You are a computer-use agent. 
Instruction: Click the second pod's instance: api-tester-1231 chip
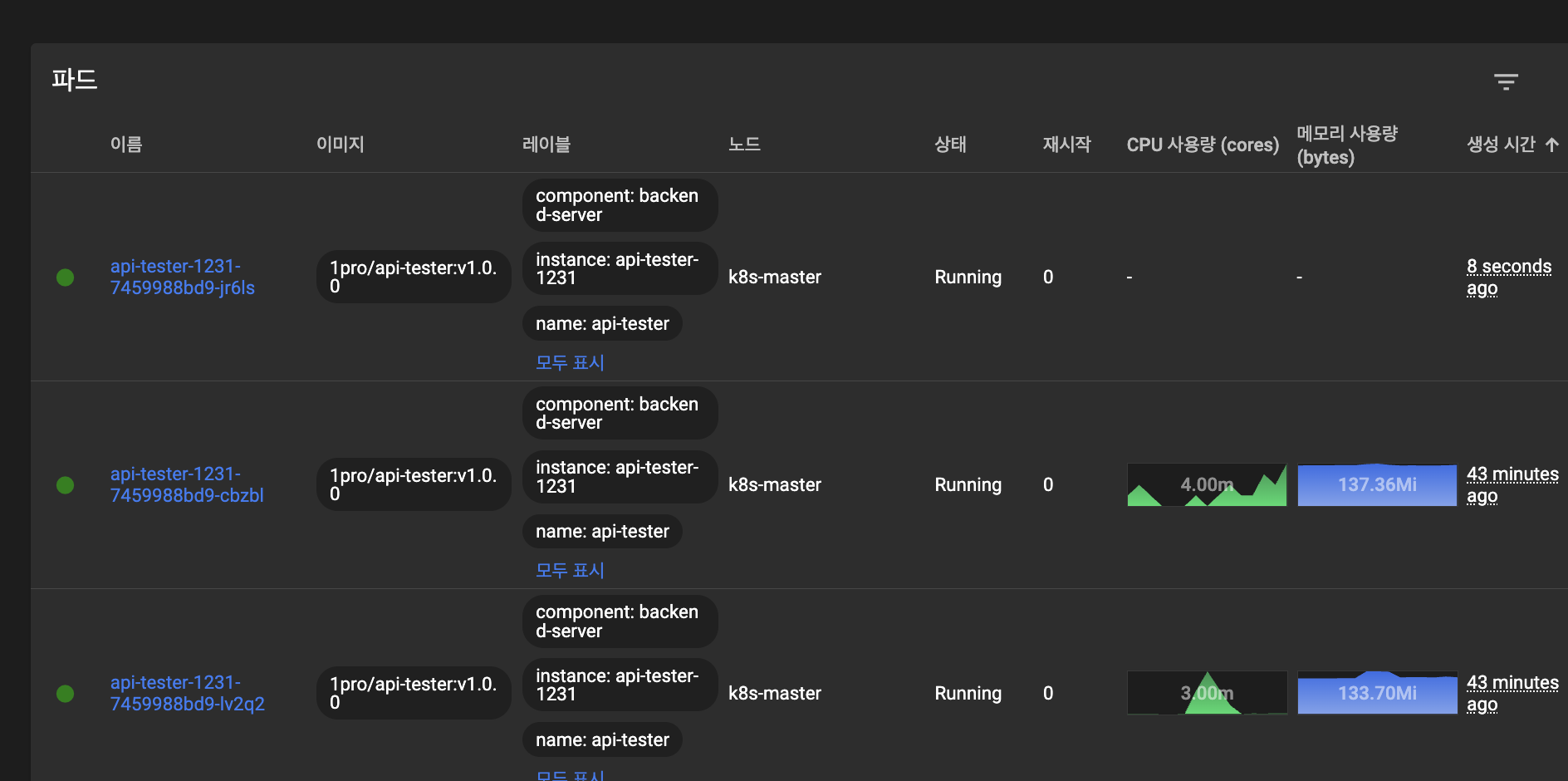pos(620,477)
